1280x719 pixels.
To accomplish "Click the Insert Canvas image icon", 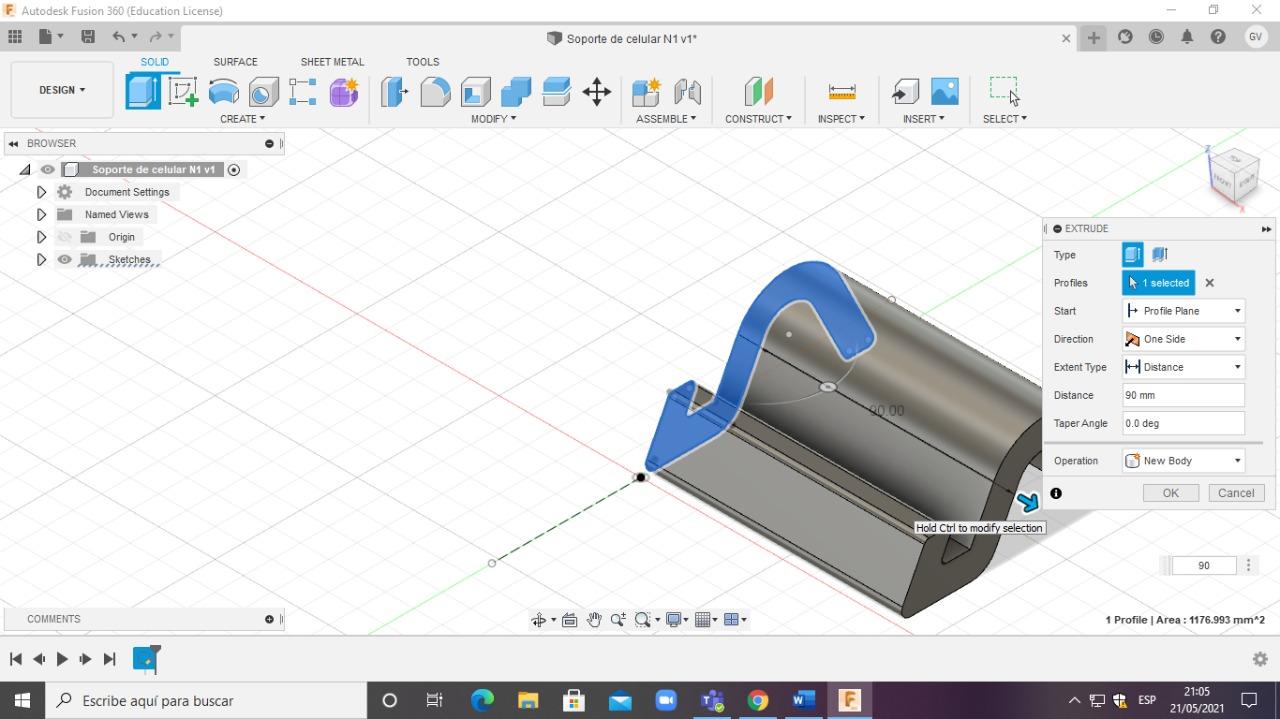I will coord(944,92).
